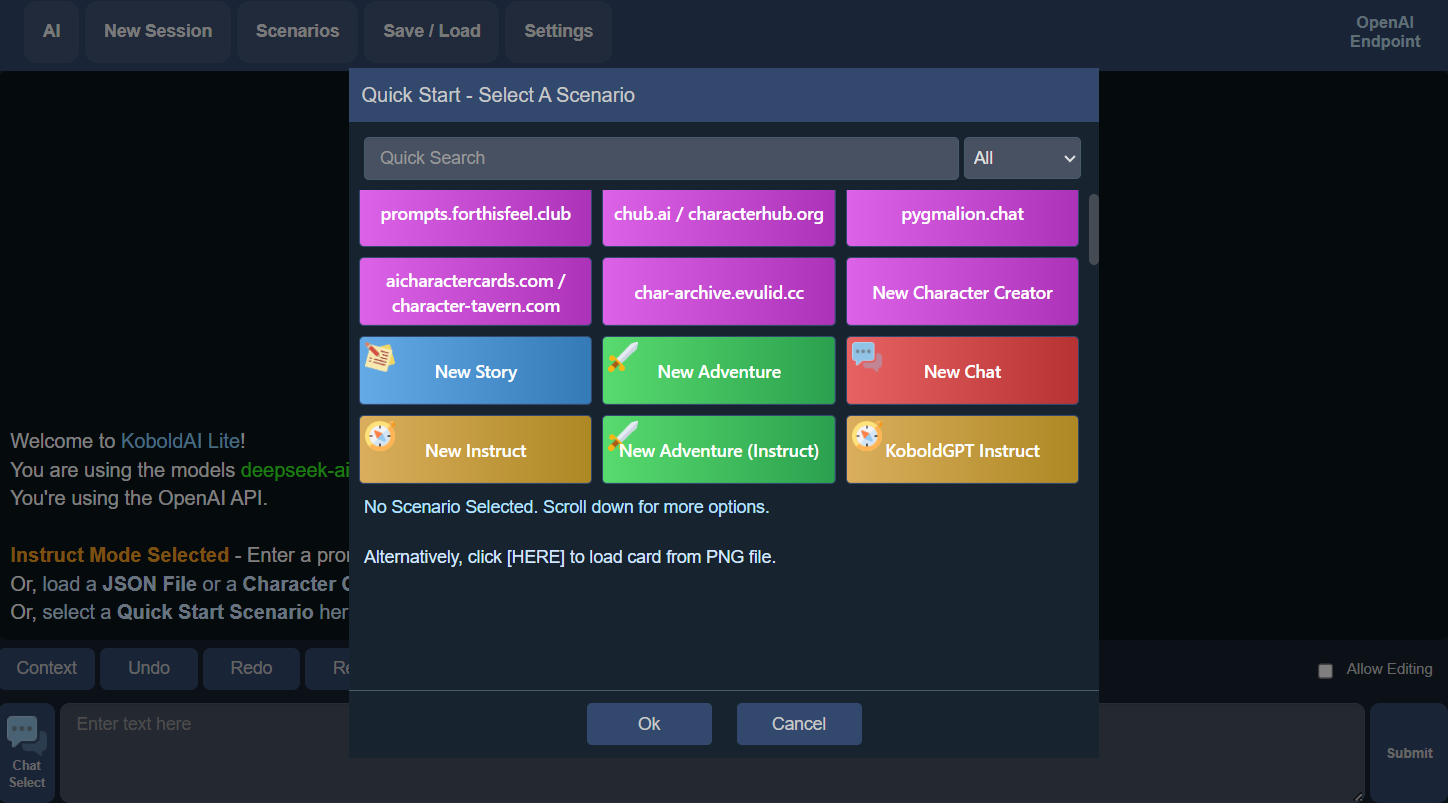This screenshot has height=803, width=1448.
Task: Click the Quick Start Scenario link text
Action: [215, 612]
